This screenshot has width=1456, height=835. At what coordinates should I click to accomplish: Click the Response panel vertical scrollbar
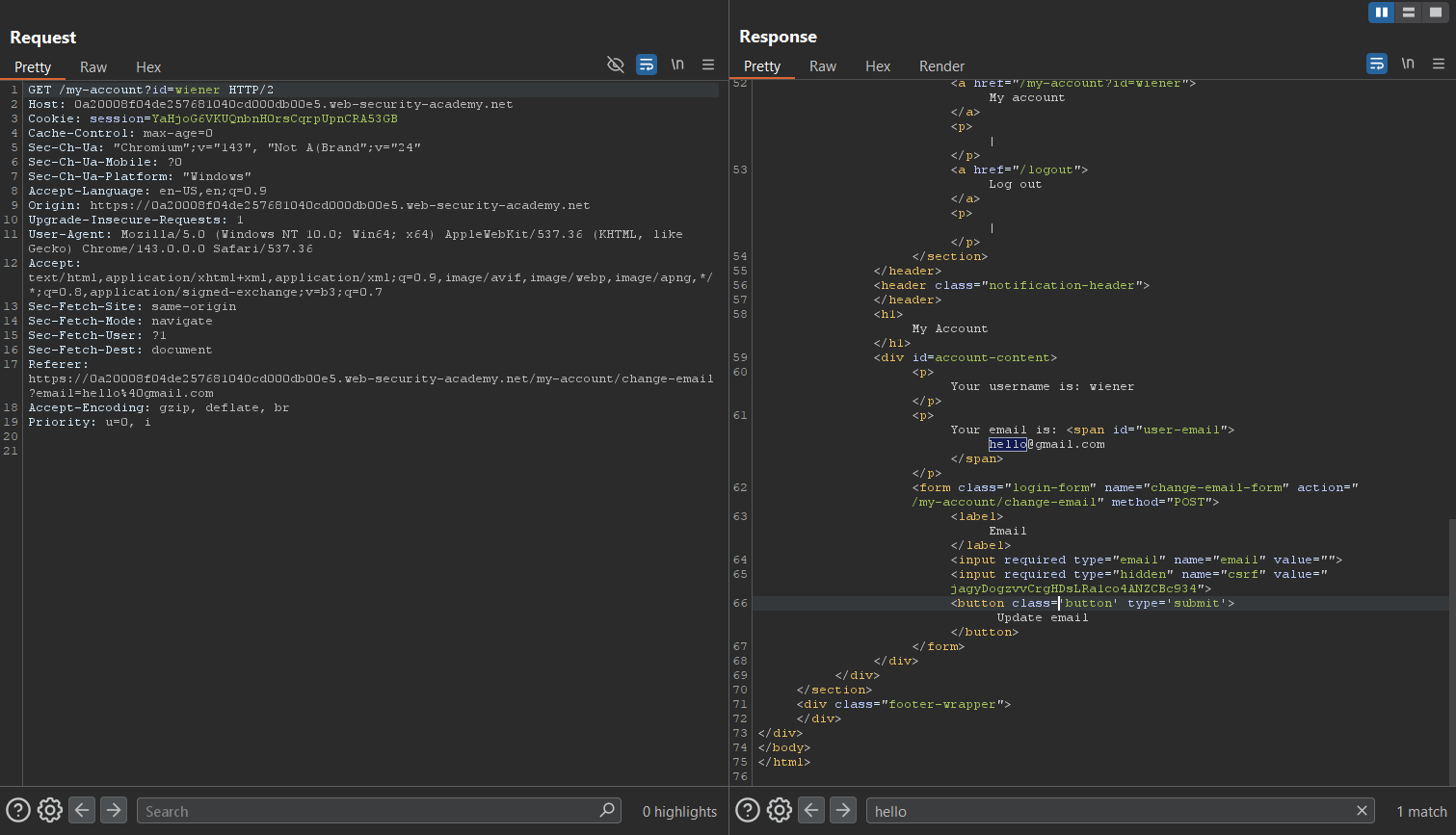click(x=1452, y=650)
